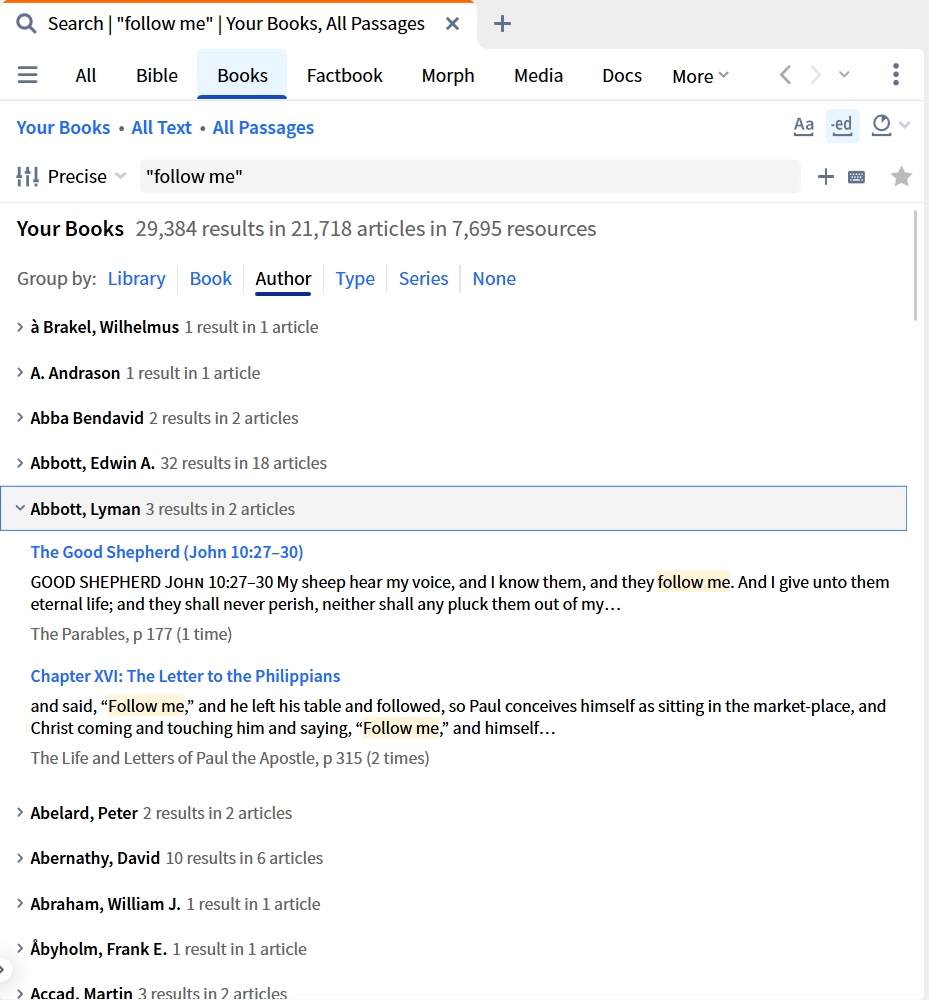Switch to the Morph search tab
The image size is (929, 1000).
click(448, 75)
